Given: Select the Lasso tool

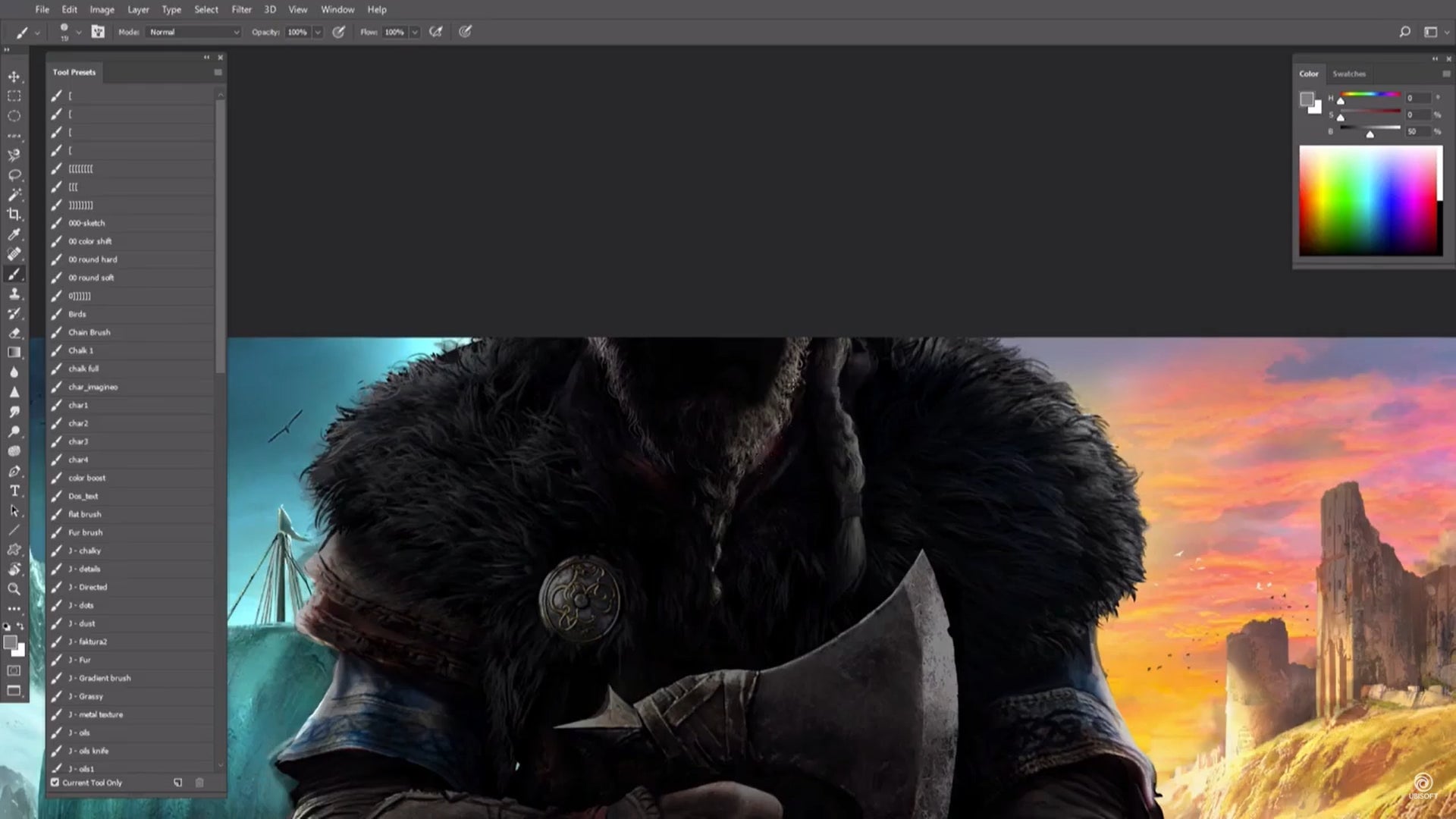Looking at the screenshot, I should (x=14, y=173).
